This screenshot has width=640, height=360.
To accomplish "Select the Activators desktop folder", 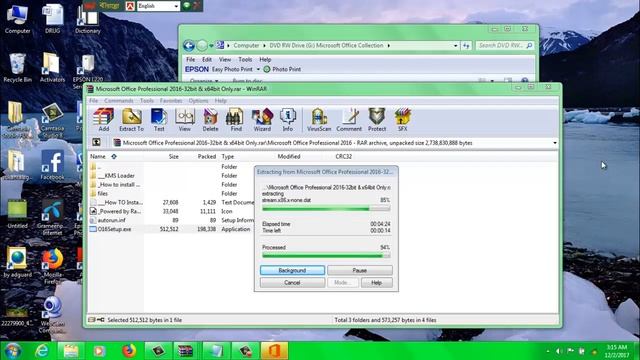I will (x=52, y=68).
